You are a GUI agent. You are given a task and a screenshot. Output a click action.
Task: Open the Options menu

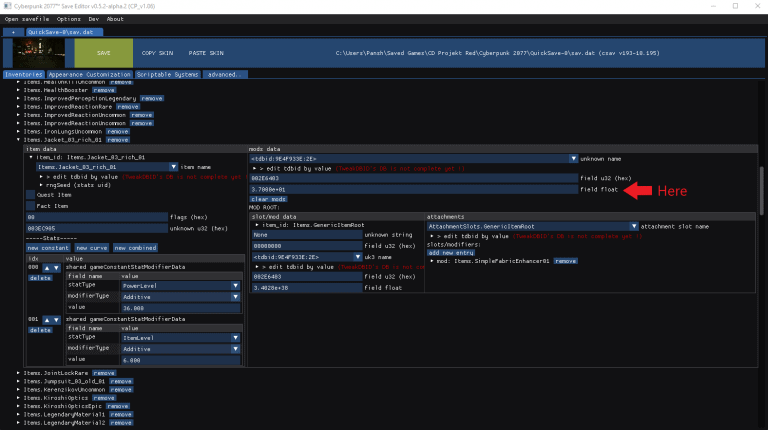[69, 19]
